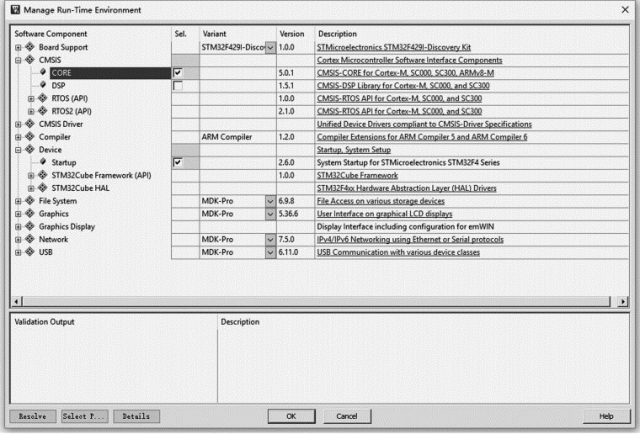Open the STM32F429I-Discovery variant dropdown

coord(270,47)
